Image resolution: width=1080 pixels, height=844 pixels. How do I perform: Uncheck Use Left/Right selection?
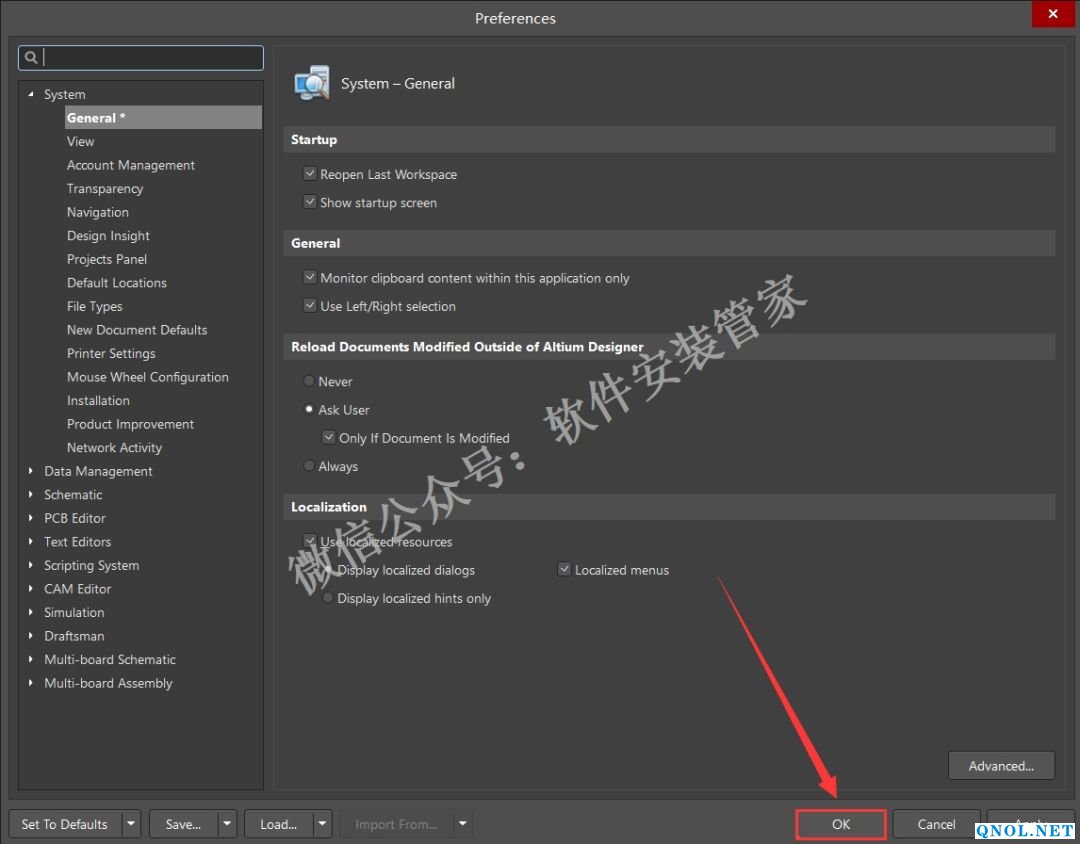(x=310, y=306)
